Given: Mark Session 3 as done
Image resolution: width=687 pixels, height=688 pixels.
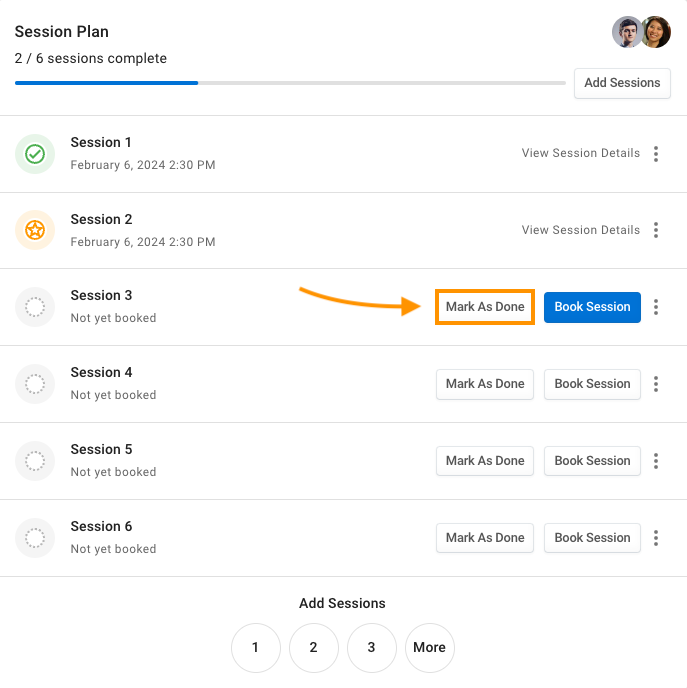Looking at the screenshot, I should coord(485,307).
